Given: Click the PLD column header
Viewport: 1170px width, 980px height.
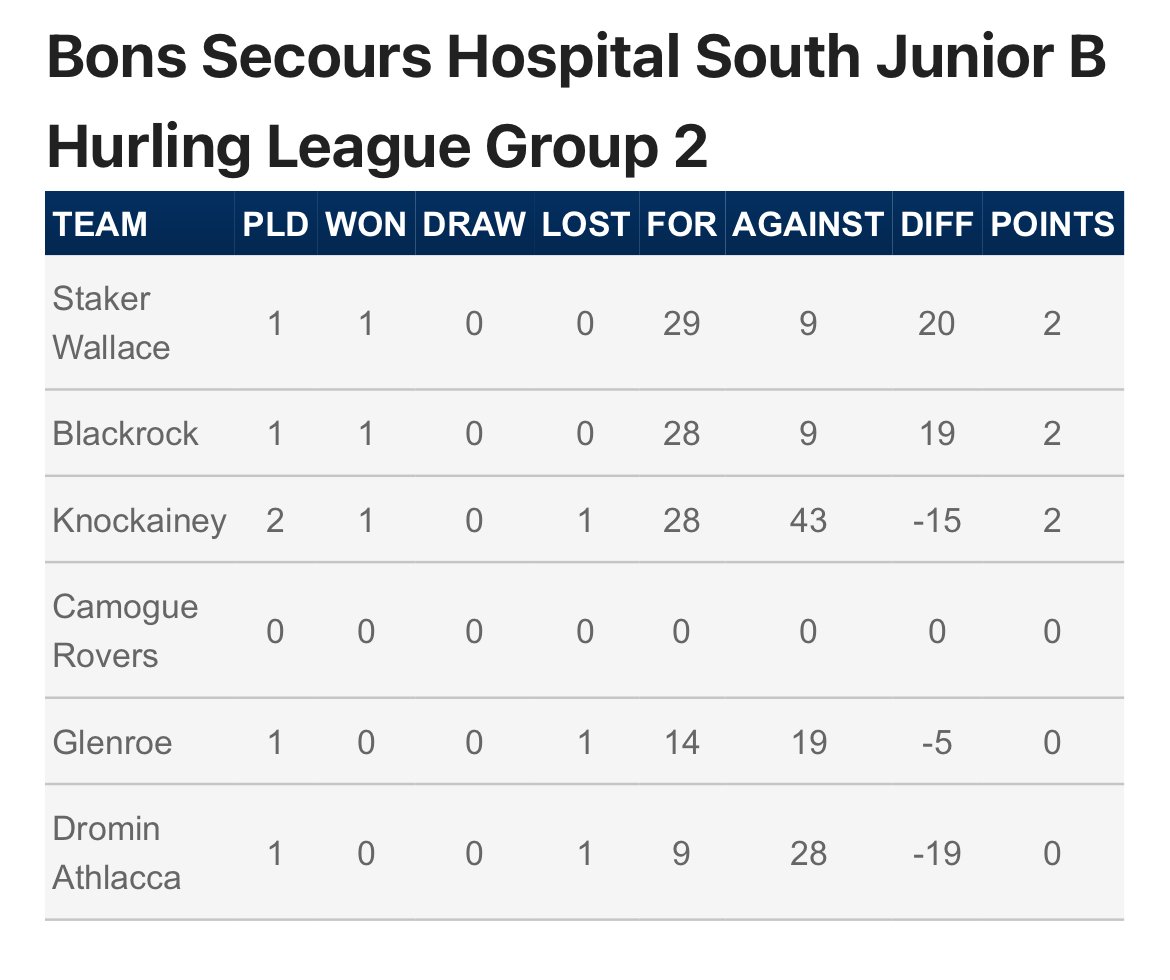Looking at the screenshot, I should (275, 225).
